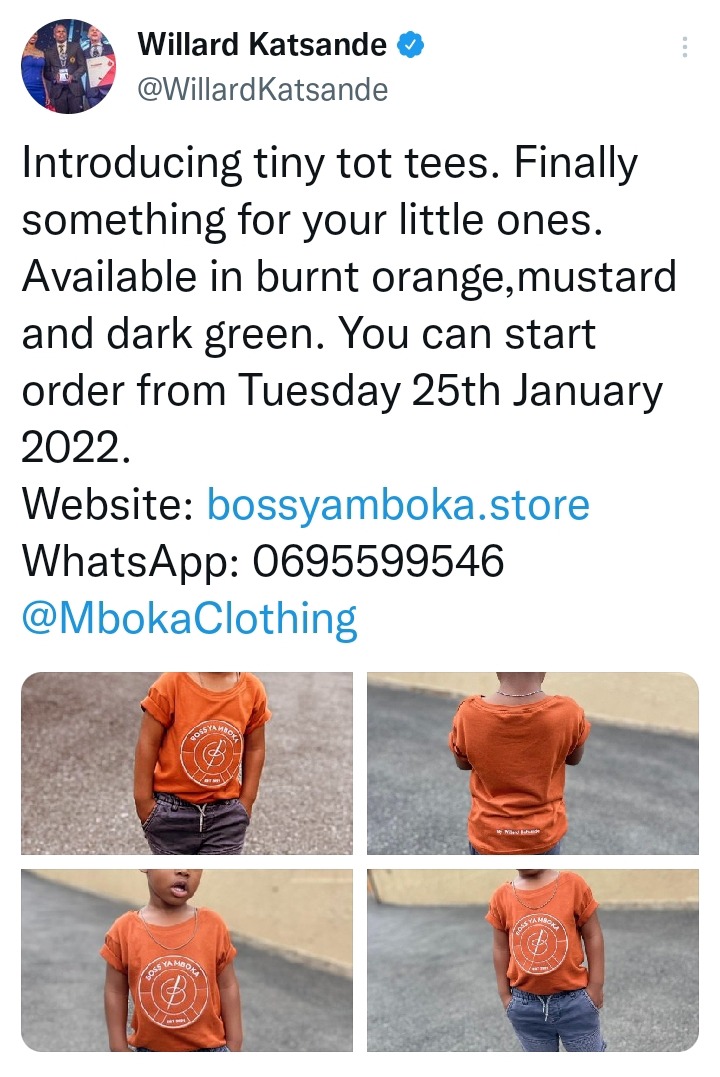Screen dimensions: 720x1077
Task: View the top-left orange tee front photo
Action: click(x=187, y=763)
